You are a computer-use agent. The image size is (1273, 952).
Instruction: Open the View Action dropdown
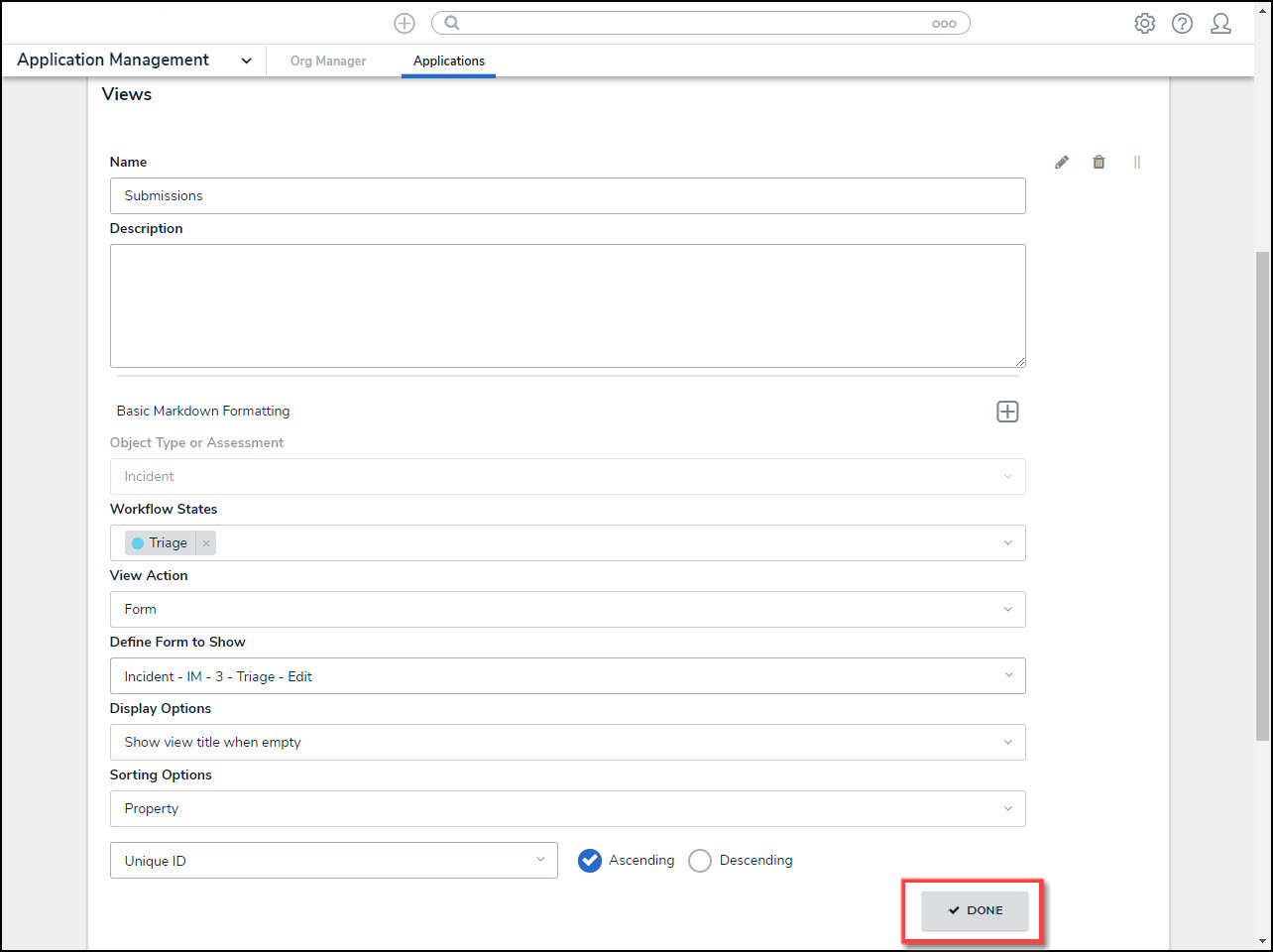(x=567, y=610)
